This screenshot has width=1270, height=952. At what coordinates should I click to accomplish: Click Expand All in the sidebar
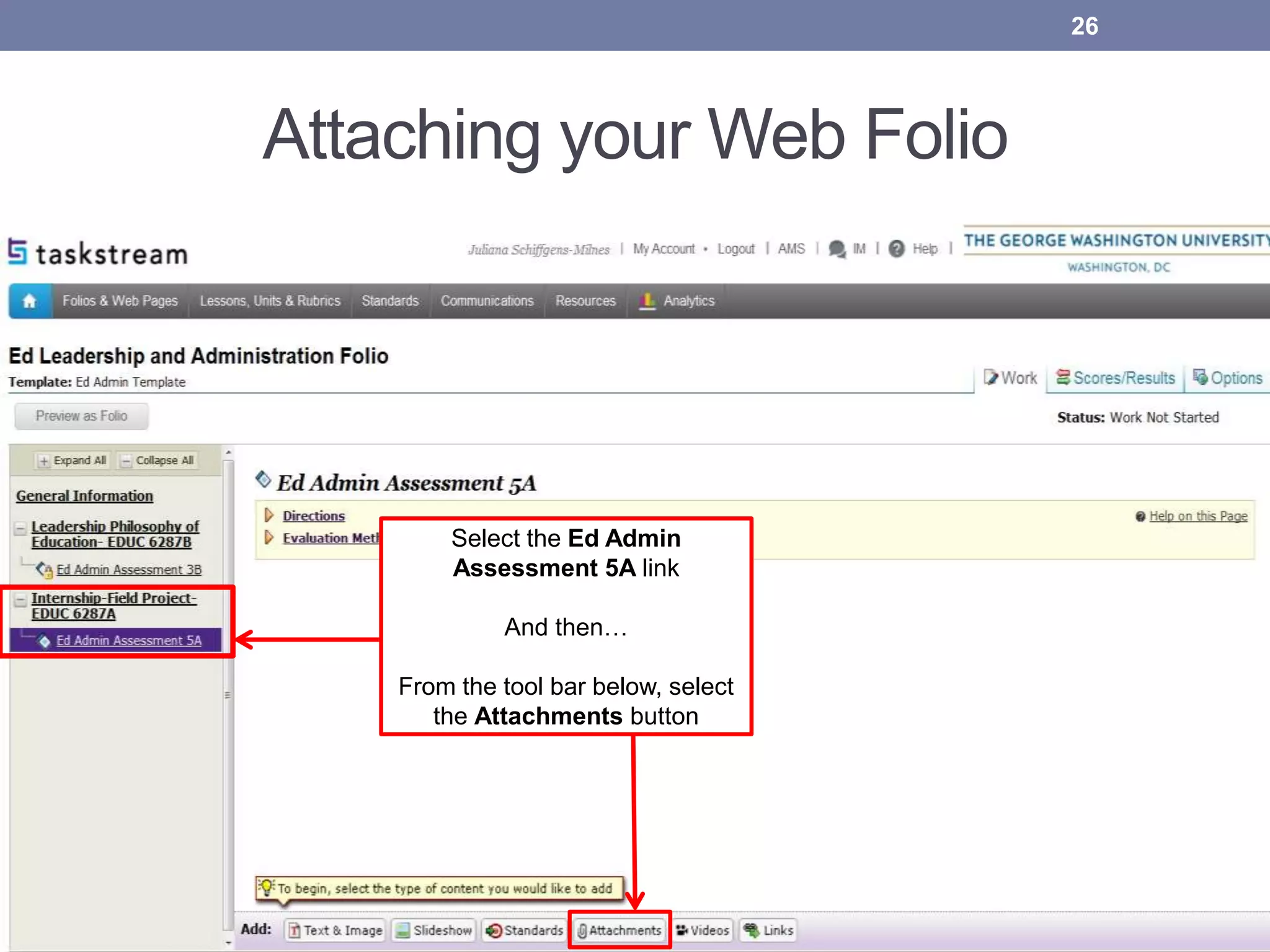73,461
